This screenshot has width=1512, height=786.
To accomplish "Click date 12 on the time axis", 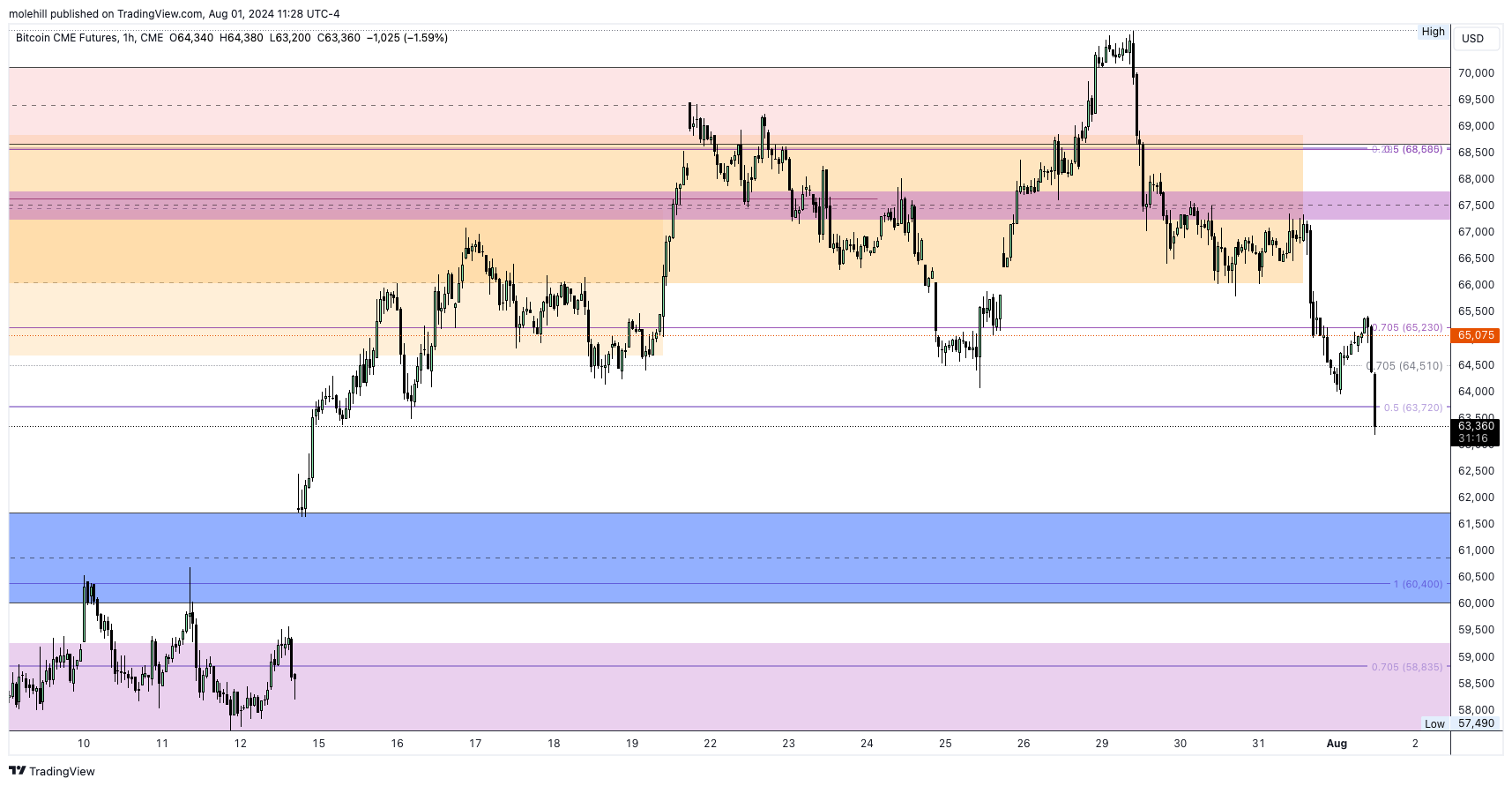I will (241, 744).
